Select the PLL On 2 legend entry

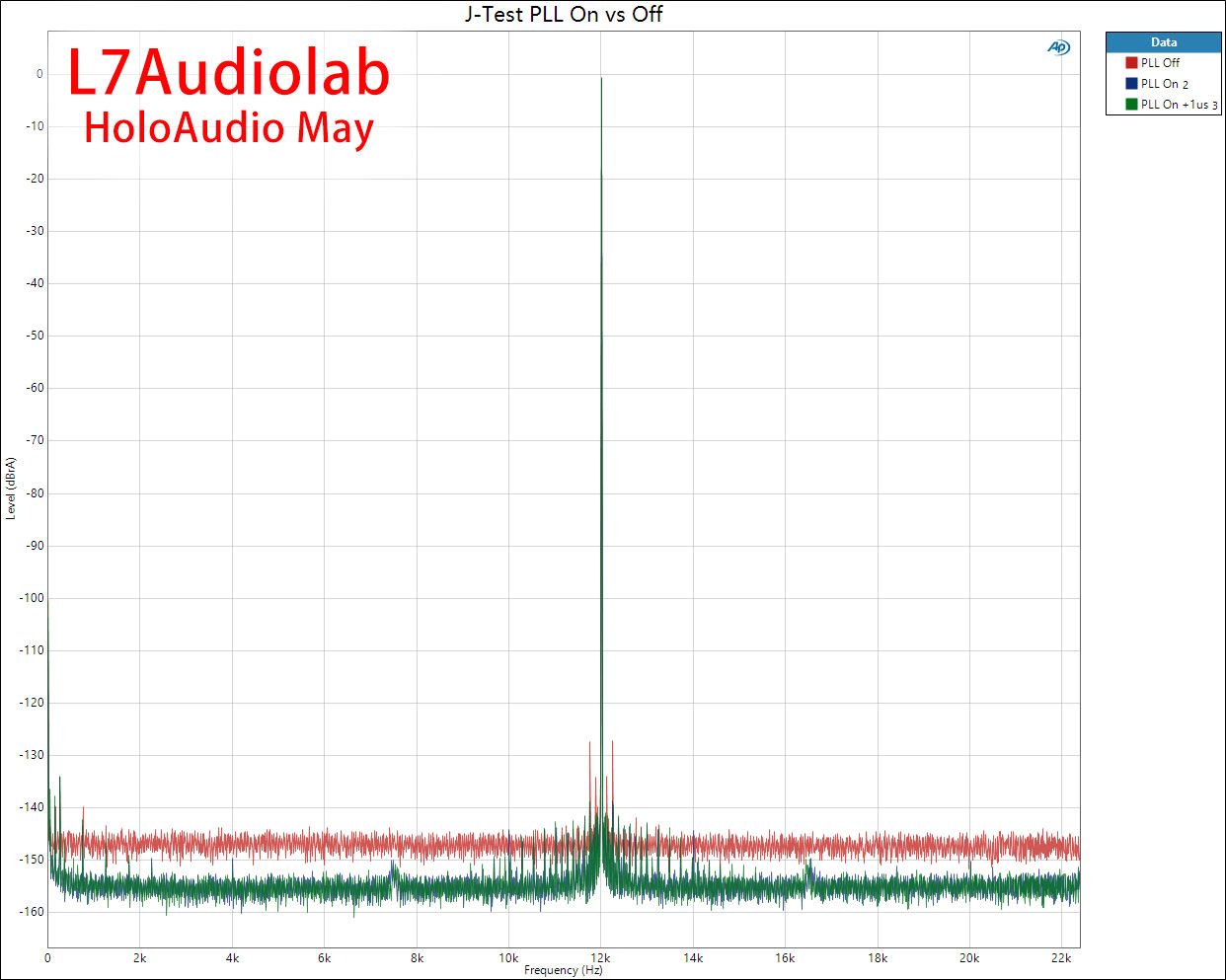tap(1163, 83)
